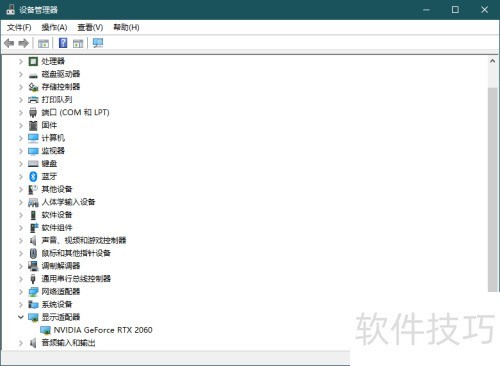Click the scan for hardware changes monitor icon

tap(98, 43)
